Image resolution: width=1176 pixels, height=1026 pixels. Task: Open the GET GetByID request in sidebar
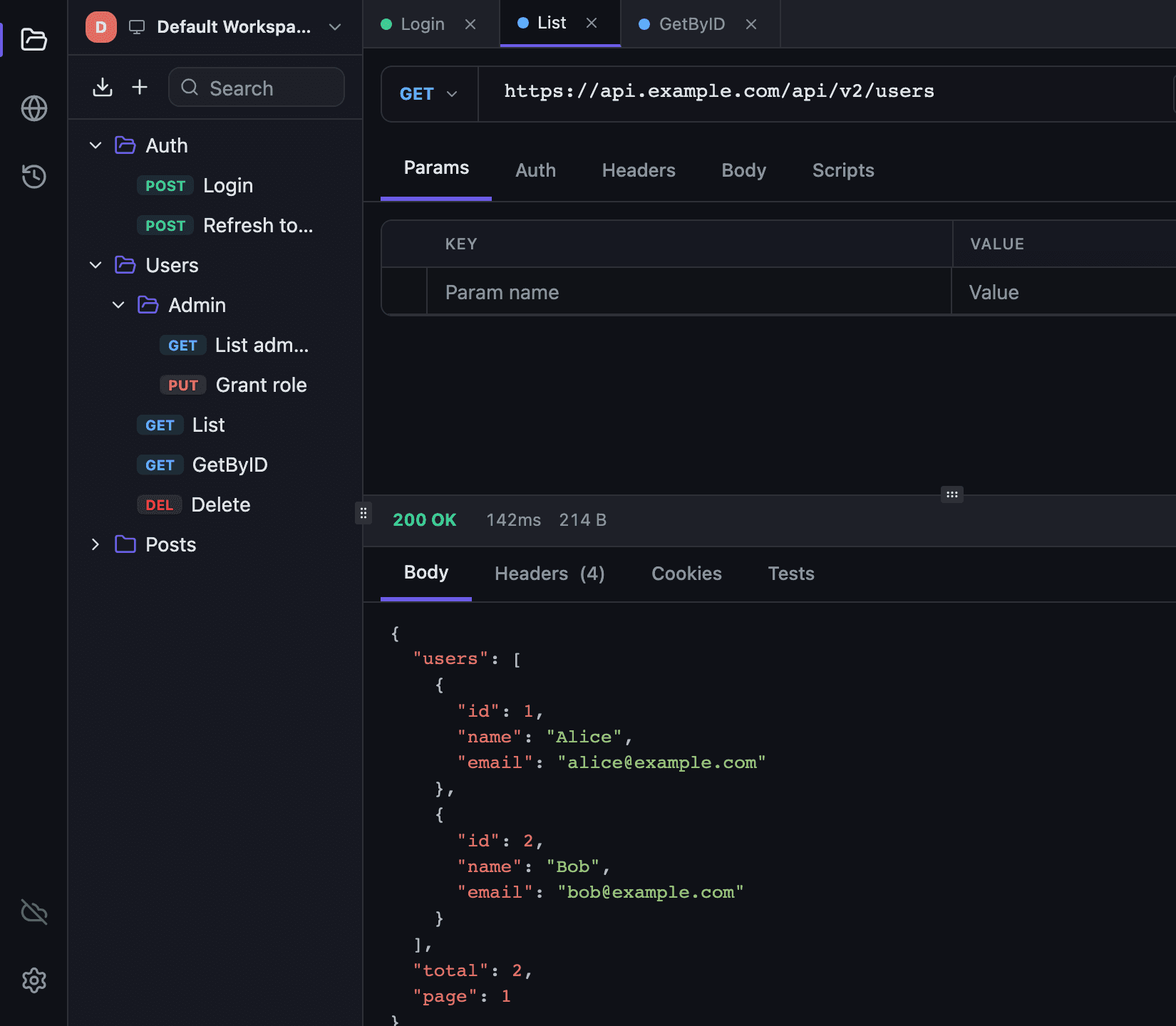214,465
